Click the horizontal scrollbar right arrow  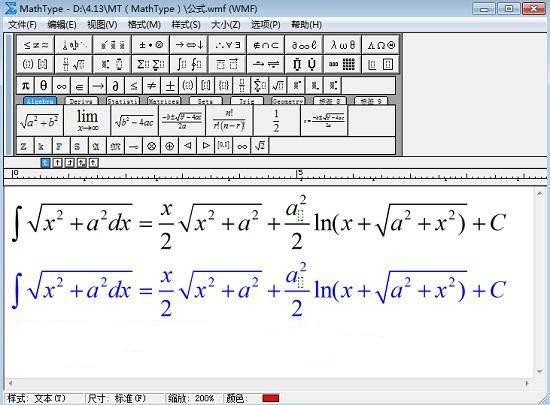[527, 383]
